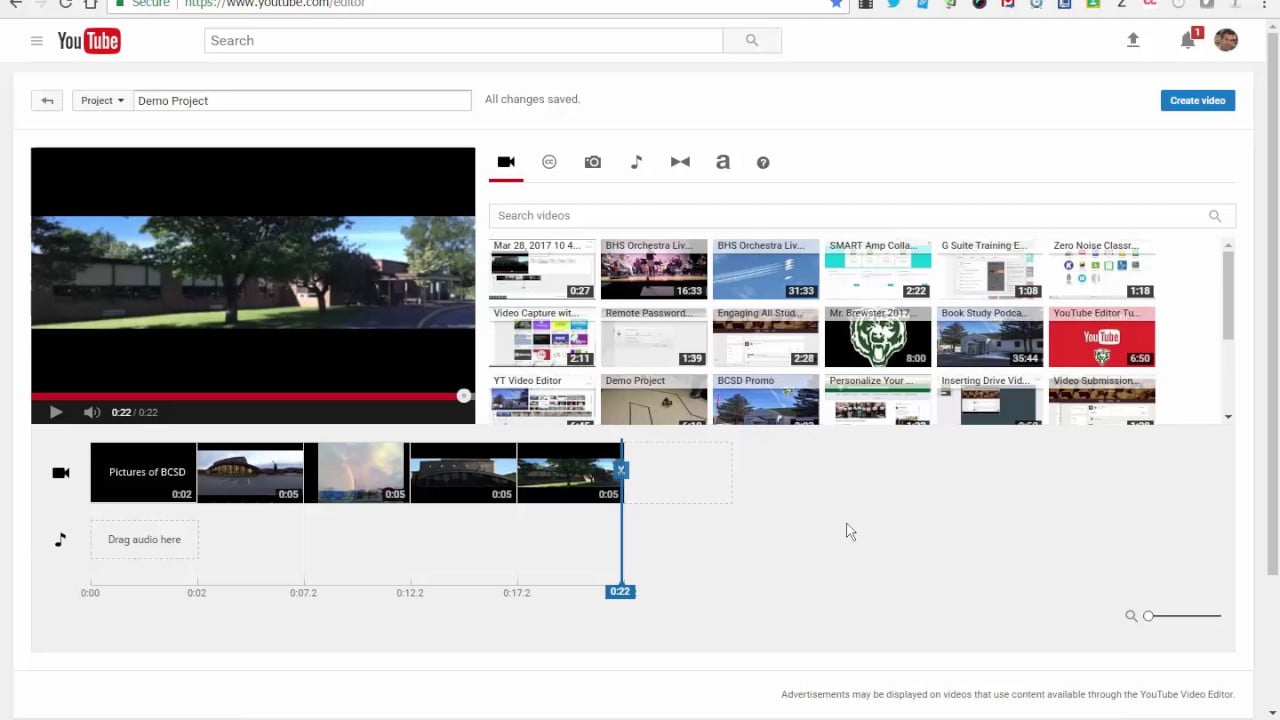The height and width of the screenshot is (720, 1280).
Task: Select the BCSD Promo video thumbnail
Action: click(765, 400)
